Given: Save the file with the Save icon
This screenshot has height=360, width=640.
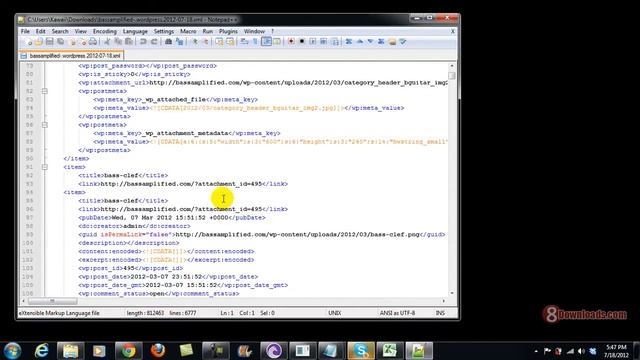Looking at the screenshot, I should (49, 42).
